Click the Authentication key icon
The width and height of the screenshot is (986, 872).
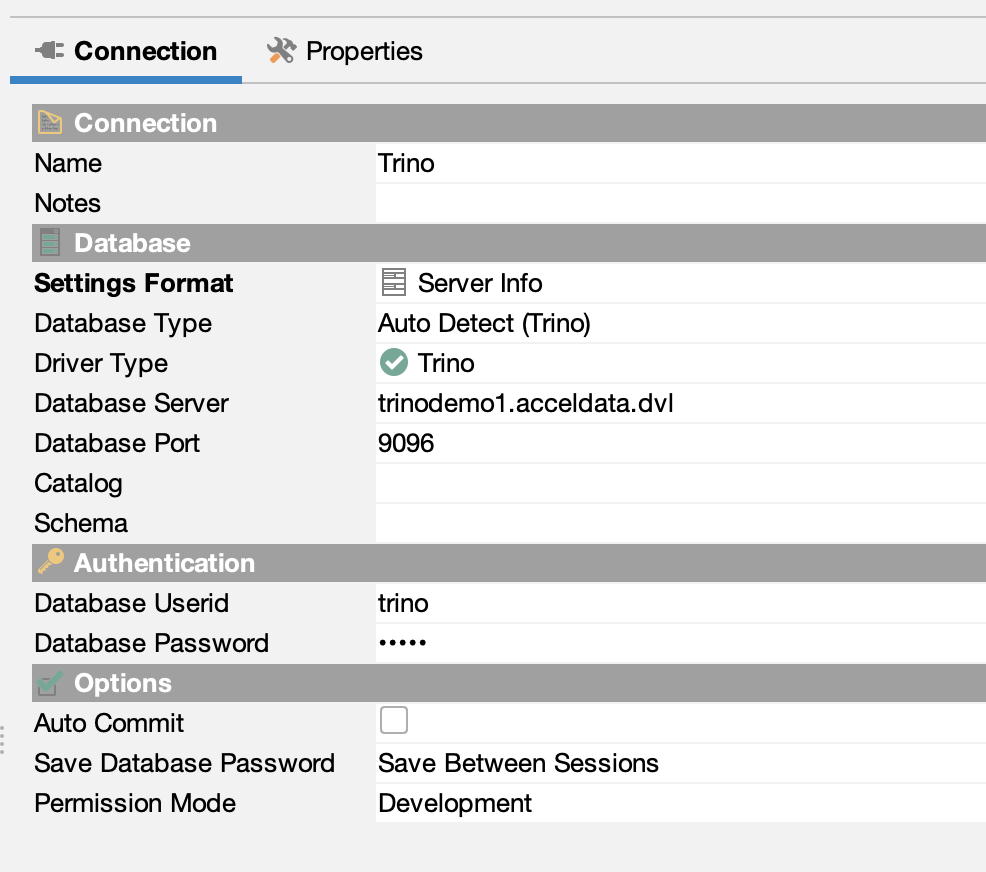[50, 561]
